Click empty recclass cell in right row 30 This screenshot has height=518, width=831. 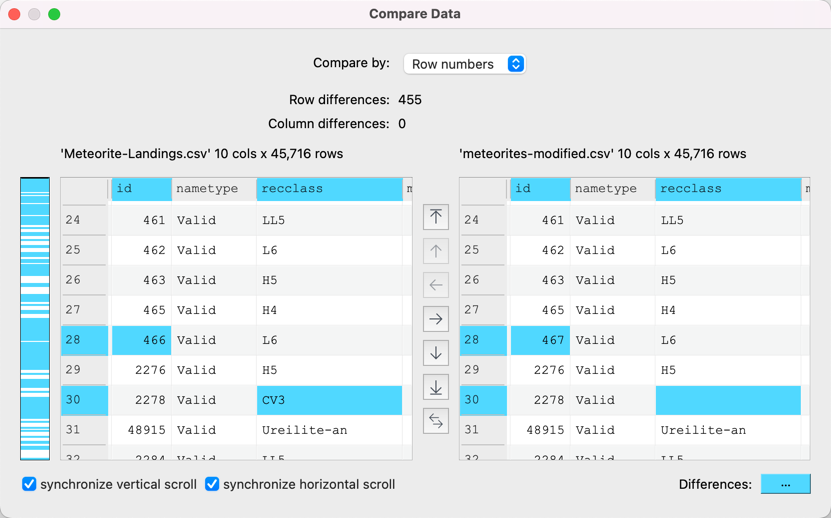click(x=727, y=400)
